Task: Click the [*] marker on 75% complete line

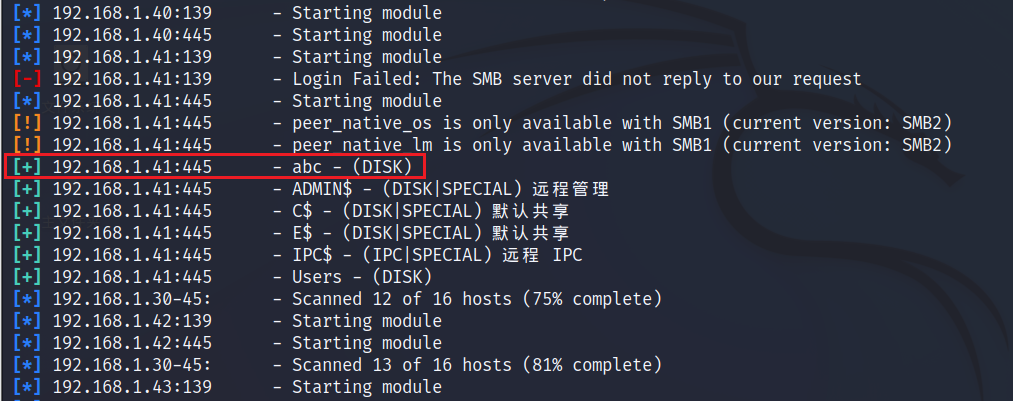Action: (28, 299)
